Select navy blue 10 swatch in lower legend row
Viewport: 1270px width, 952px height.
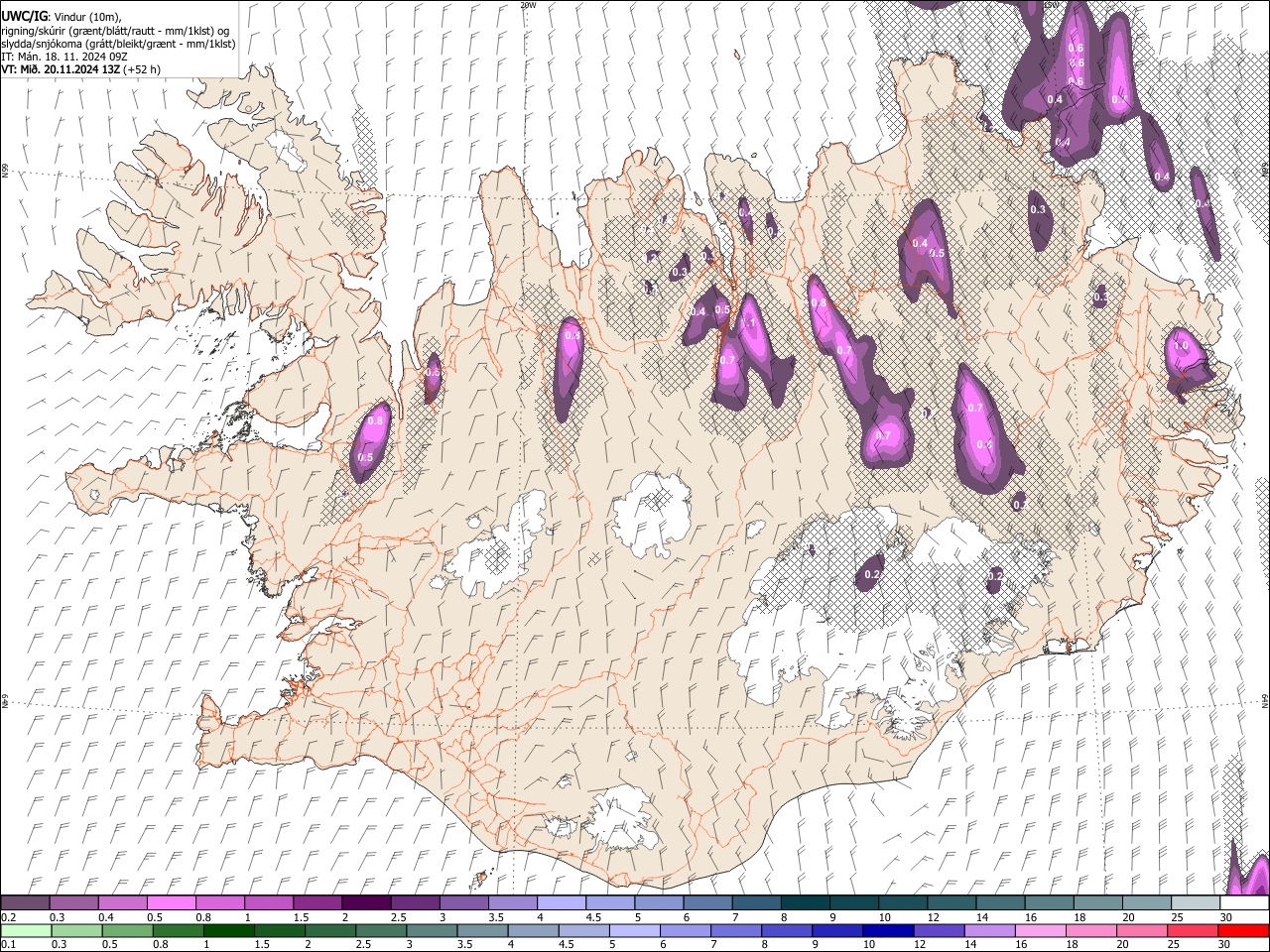[x=887, y=930]
